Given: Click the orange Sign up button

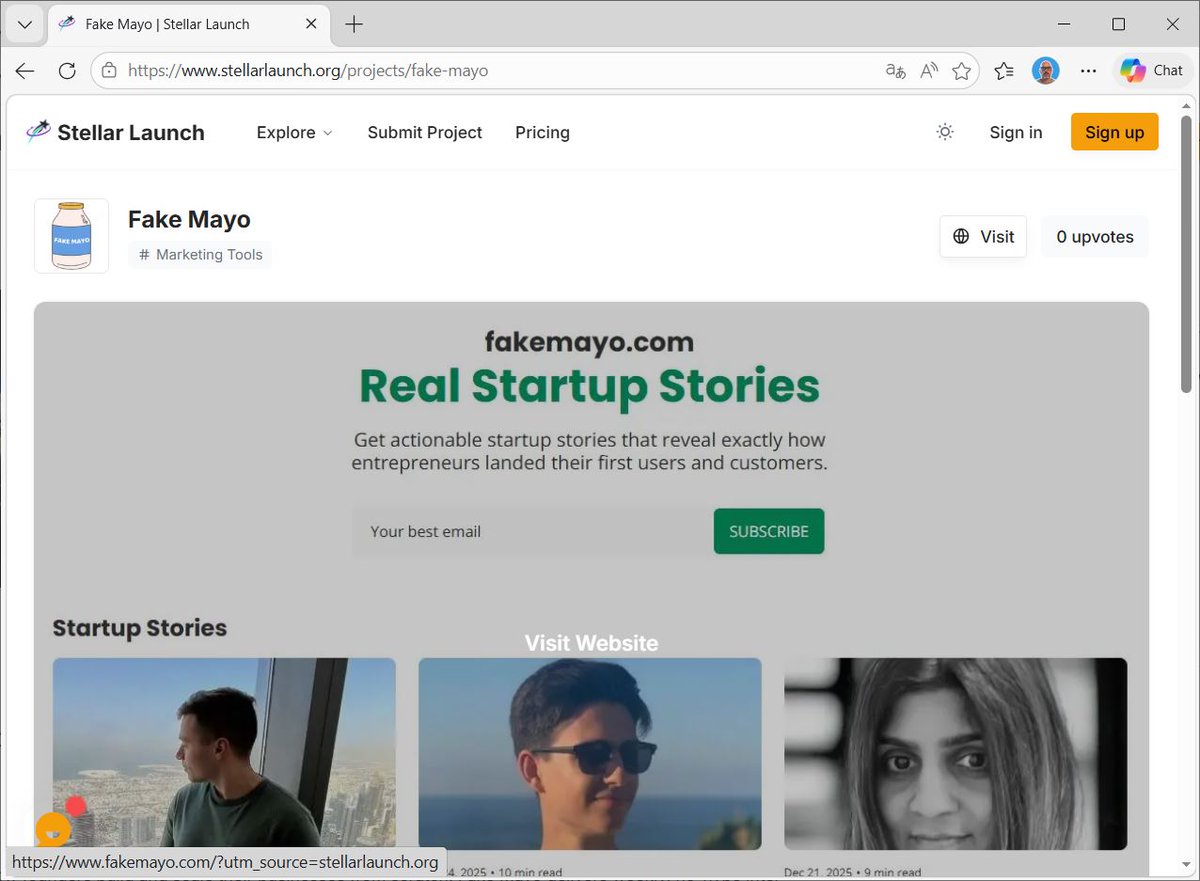Looking at the screenshot, I should (1114, 132).
